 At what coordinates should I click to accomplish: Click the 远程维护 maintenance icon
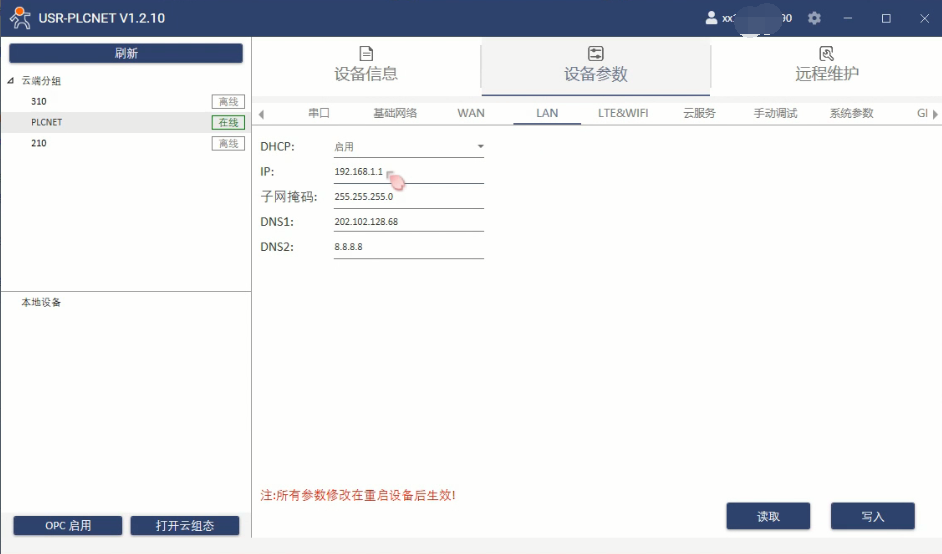pyautogui.click(x=826, y=54)
